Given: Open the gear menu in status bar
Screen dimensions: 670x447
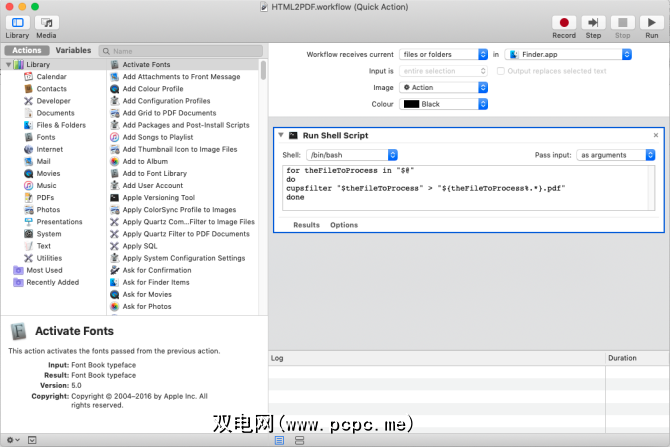Looking at the screenshot, I should tap(13, 440).
